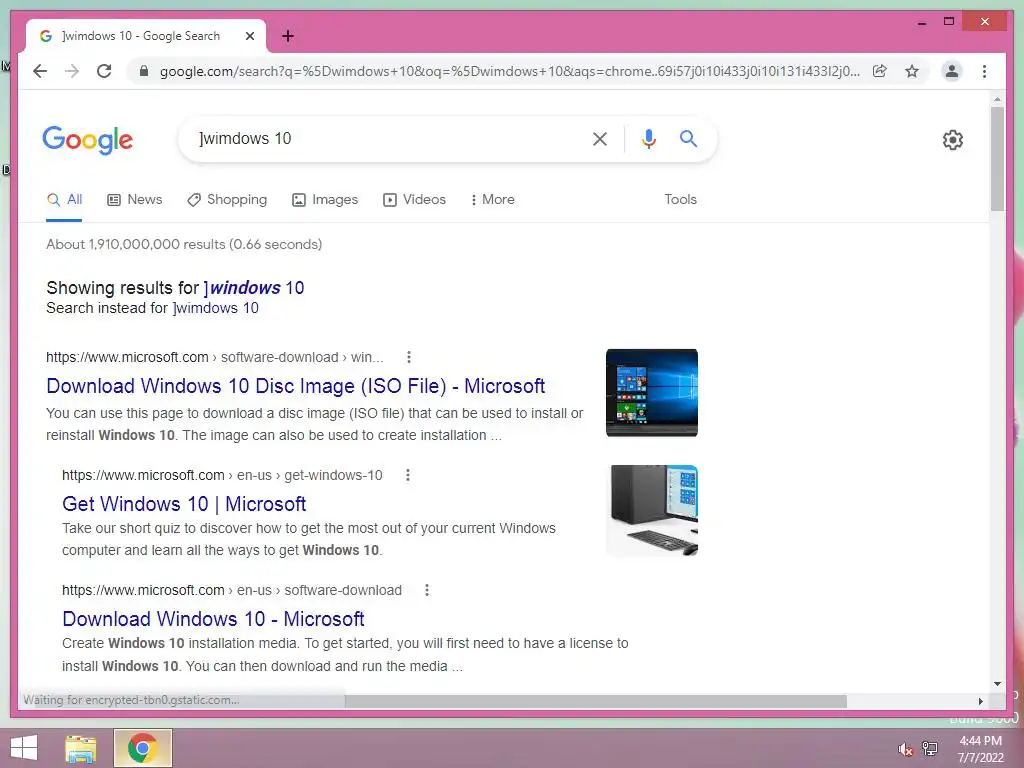Viewport: 1024px width, 768px height.
Task: Open Download Windows 10 Disc Image result
Action: coord(295,386)
